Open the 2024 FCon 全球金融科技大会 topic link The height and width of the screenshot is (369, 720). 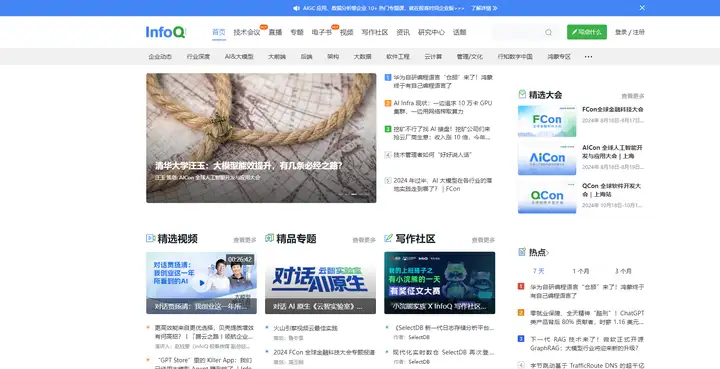pyautogui.click(x=324, y=352)
